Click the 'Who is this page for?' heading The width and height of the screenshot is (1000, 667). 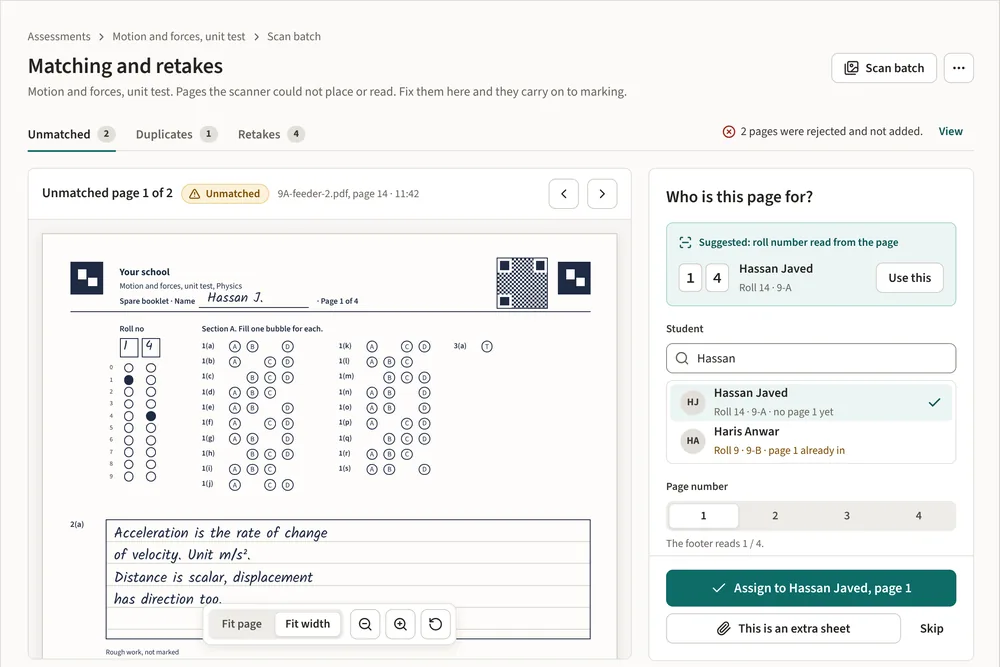coord(739,197)
